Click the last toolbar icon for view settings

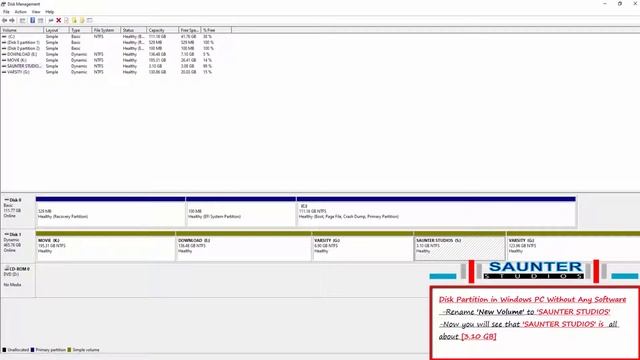click(x=90, y=20)
